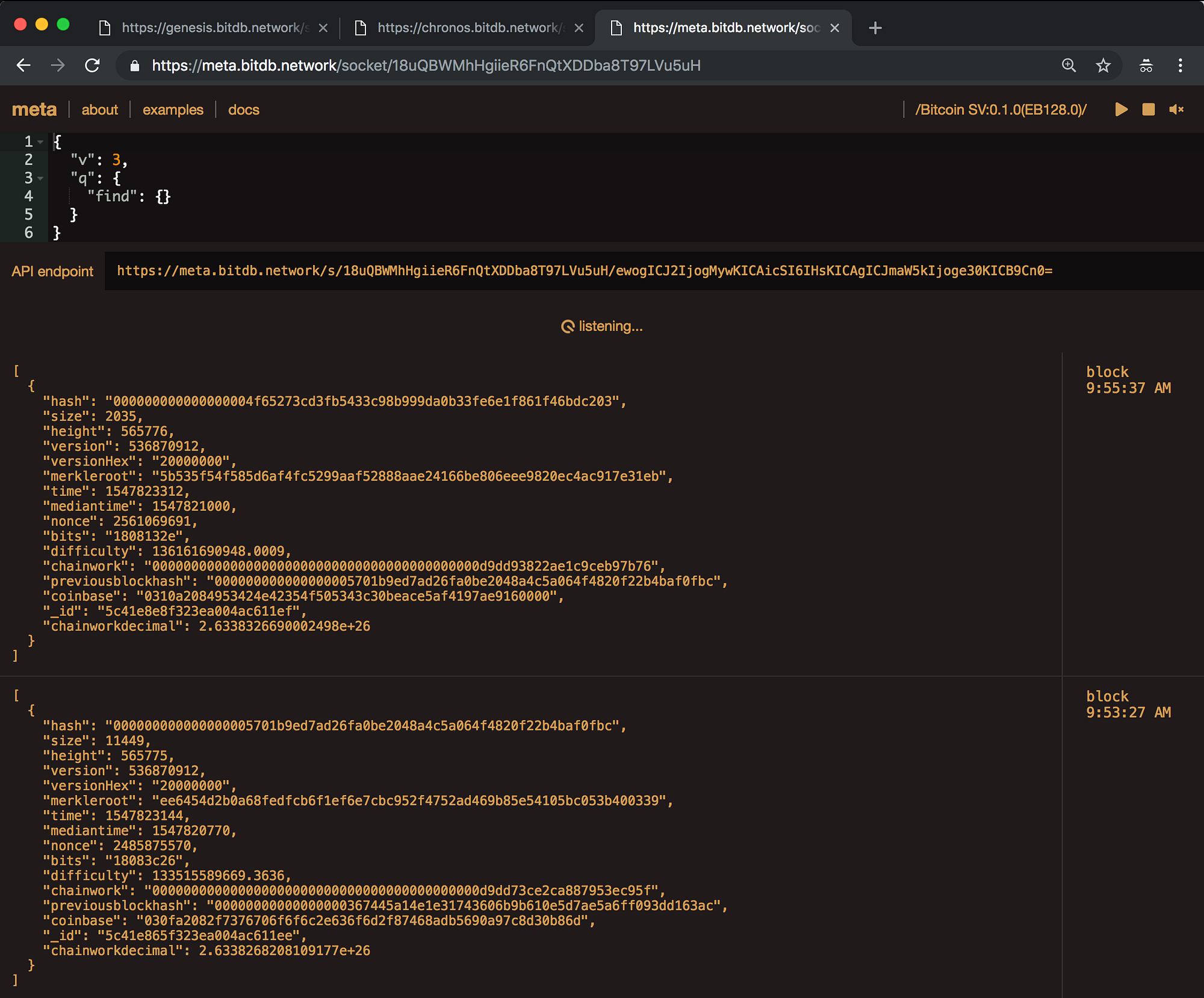Switch to the genesis.bitdb.network tab
This screenshot has width=1204, height=998.
(214, 28)
